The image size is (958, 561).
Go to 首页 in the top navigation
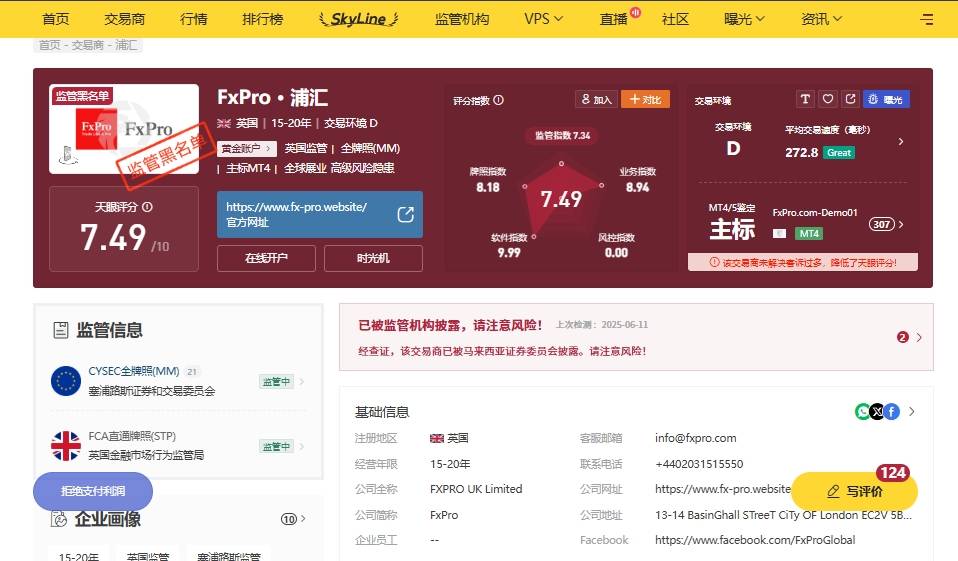pos(56,19)
